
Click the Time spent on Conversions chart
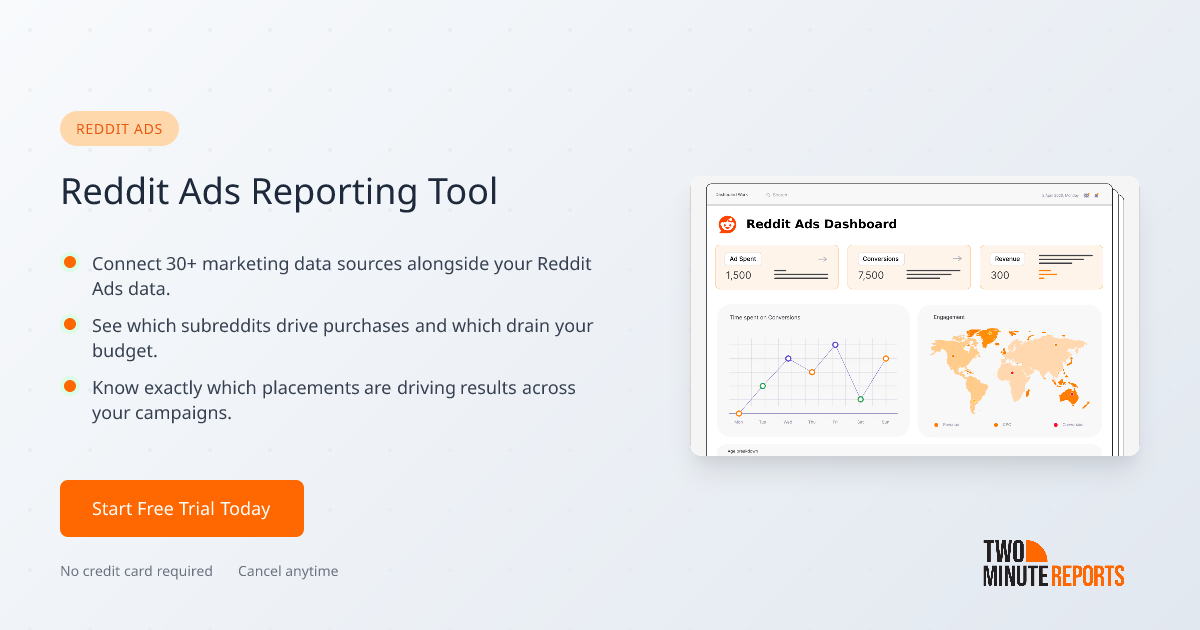coord(813,370)
